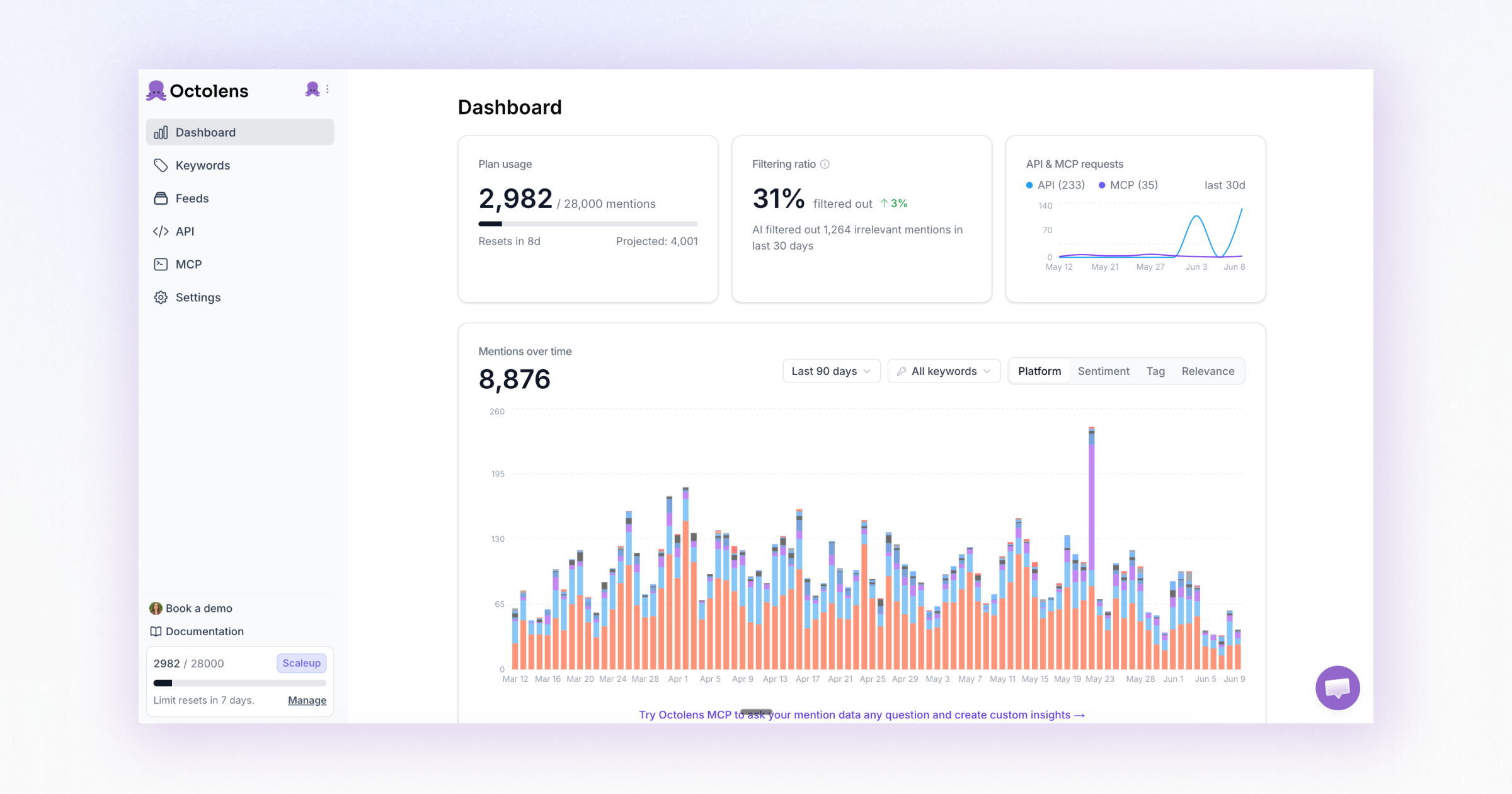Click the Try Octolens MCP link

[862, 715]
